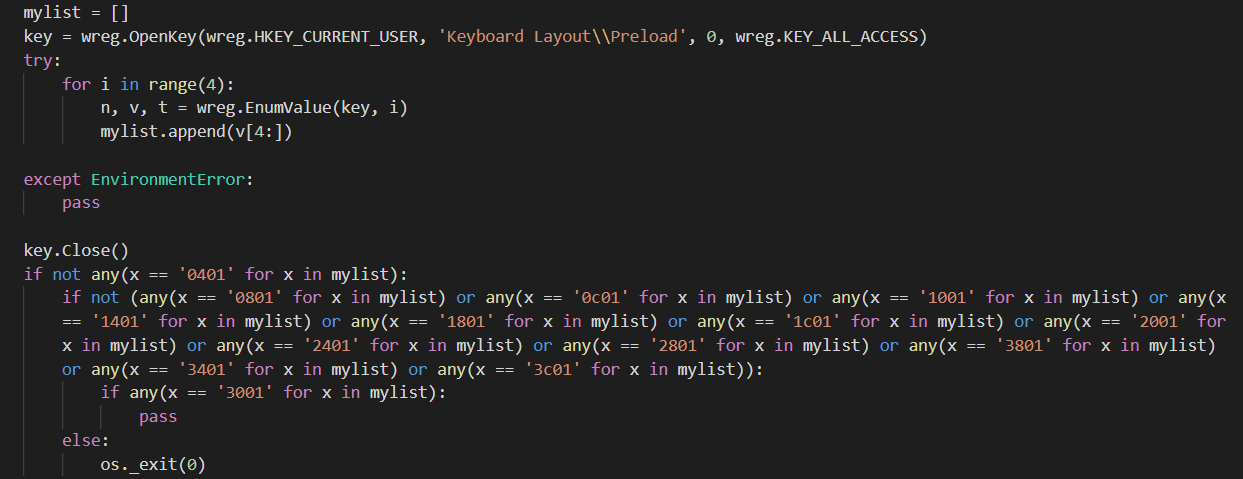Click the wreg.KEY_ALL_ACCESS argument
This screenshot has height=479, width=1243.
tap(827, 37)
